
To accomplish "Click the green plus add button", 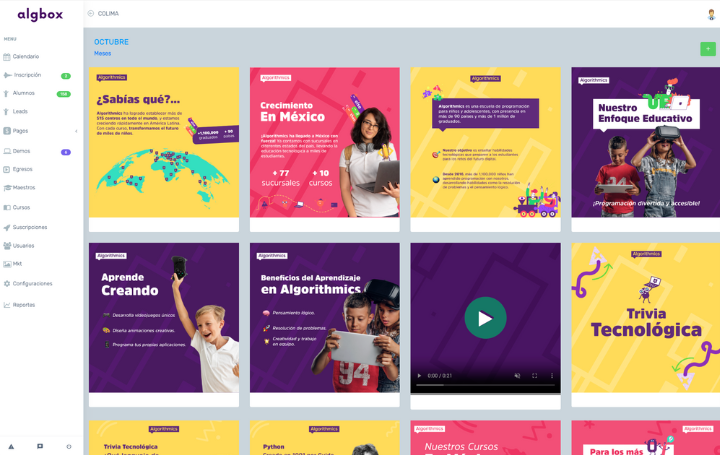I will [x=708, y=49].
